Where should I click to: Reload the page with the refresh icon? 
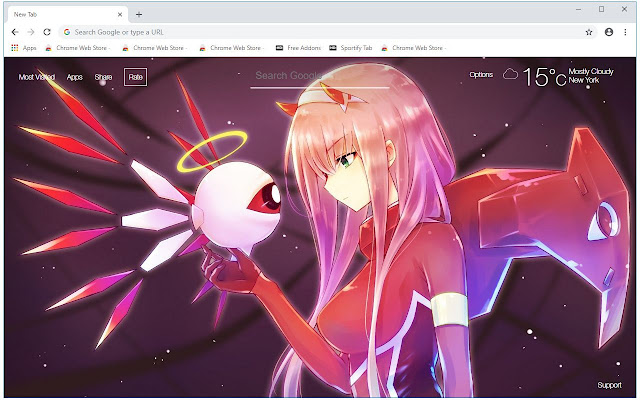click(x=47, y=32)
